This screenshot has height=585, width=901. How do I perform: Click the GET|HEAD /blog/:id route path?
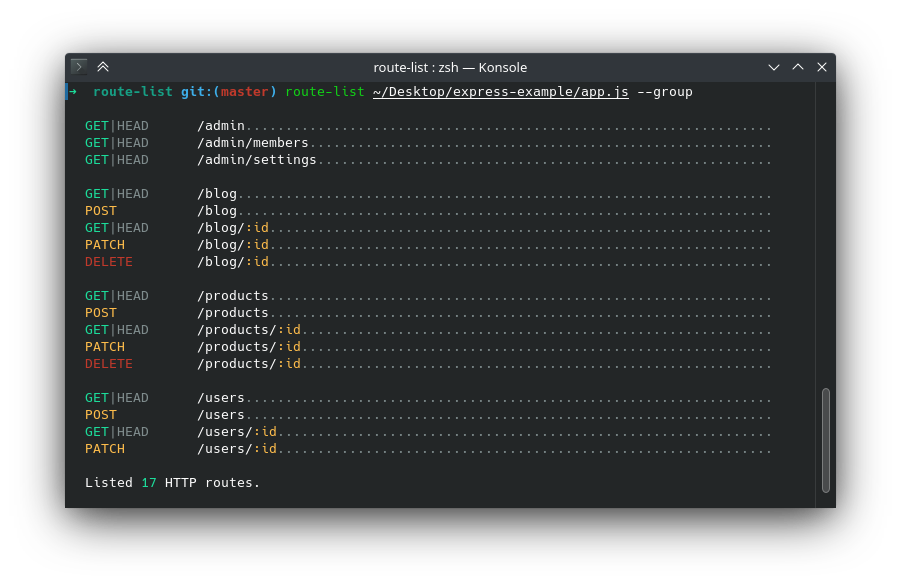point(233,228)
